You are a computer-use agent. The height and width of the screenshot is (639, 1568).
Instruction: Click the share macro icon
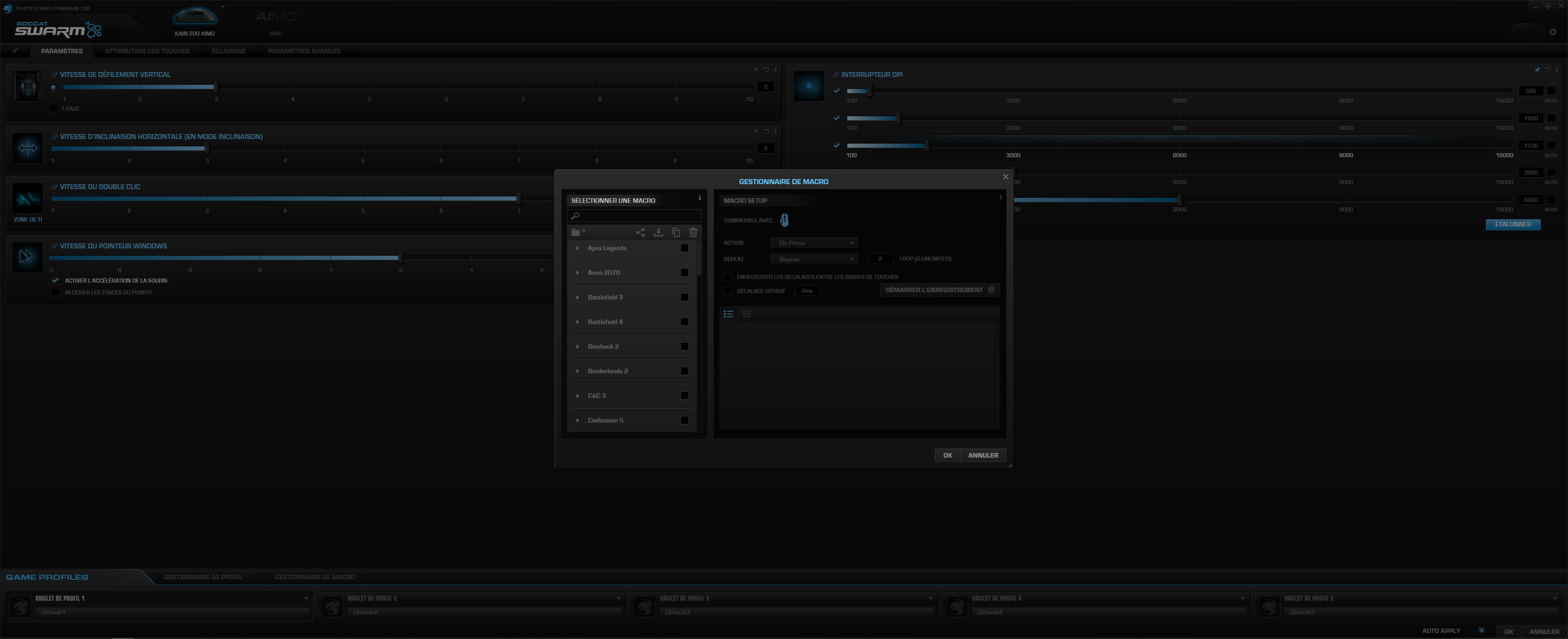click(x=640, y=232)
